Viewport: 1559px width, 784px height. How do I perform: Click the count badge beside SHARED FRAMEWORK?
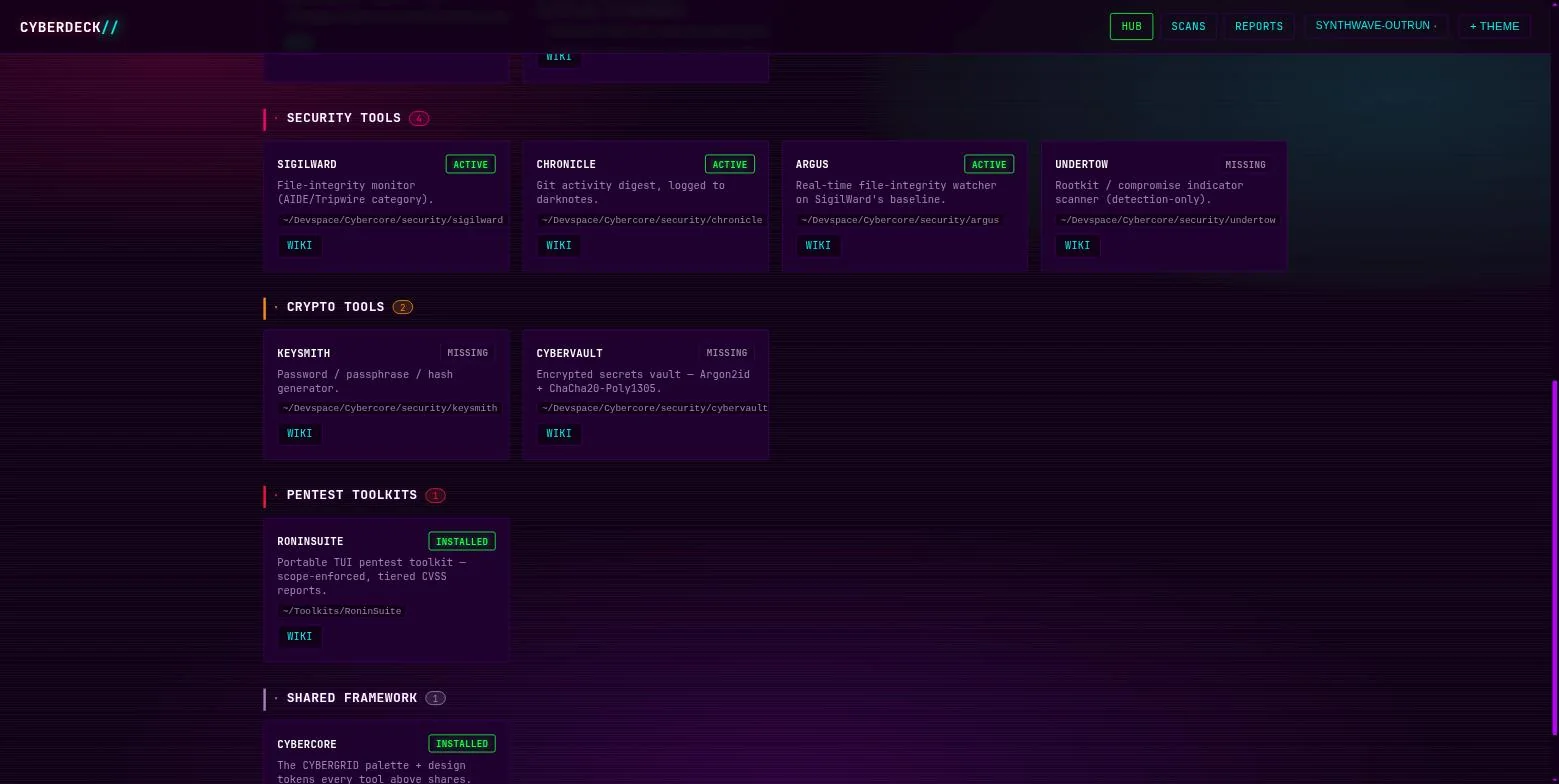pyautogui.click(x=435, y=698)
